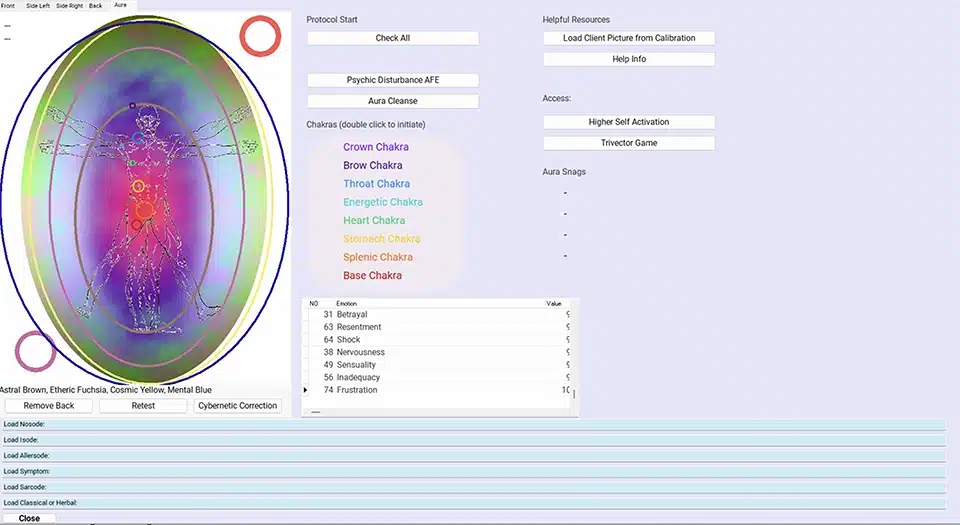The image size is (960, 525).
Task: Launch Higher Self Activation
Action: coord(629,122)
